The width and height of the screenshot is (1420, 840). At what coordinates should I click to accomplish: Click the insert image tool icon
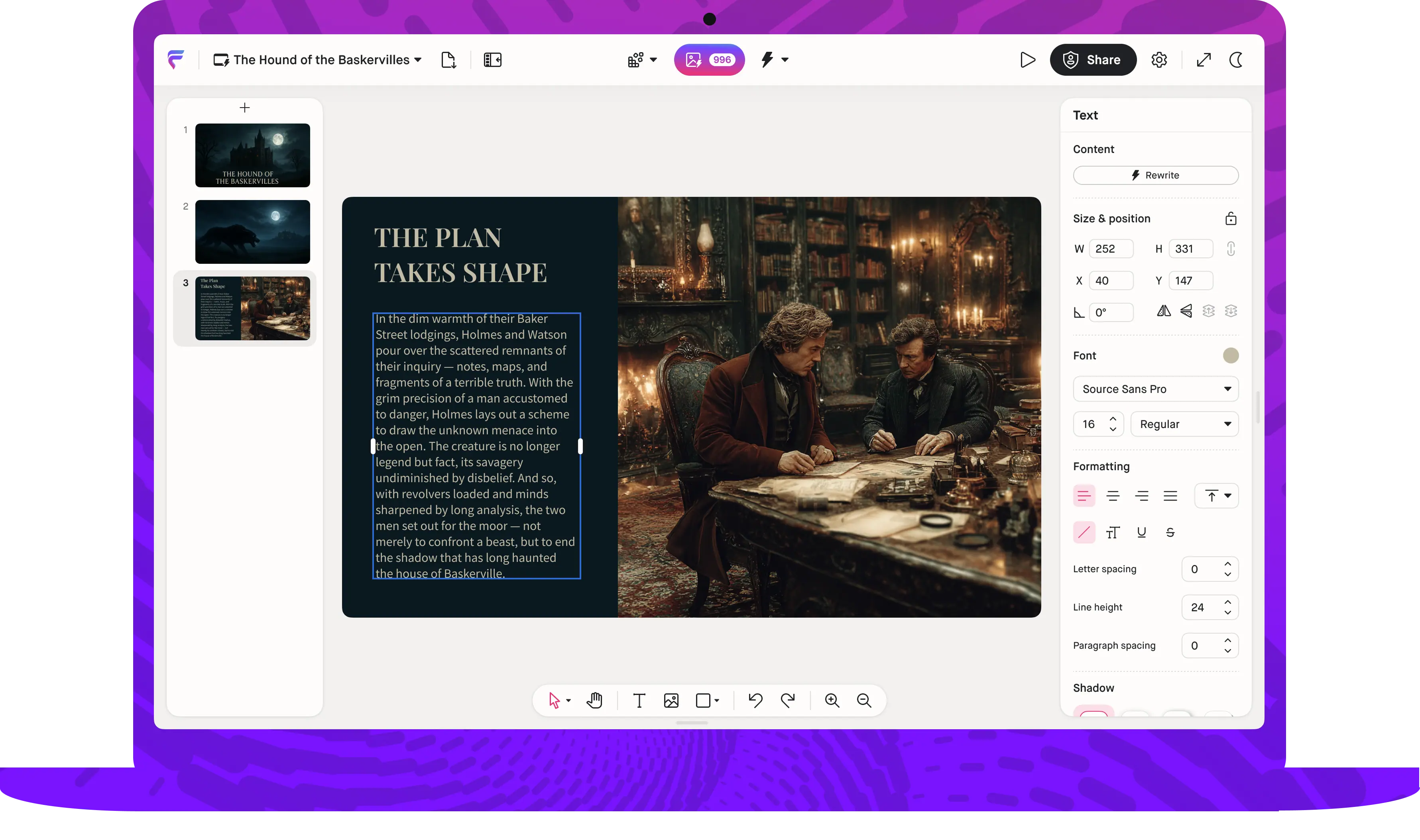point(671,701)
